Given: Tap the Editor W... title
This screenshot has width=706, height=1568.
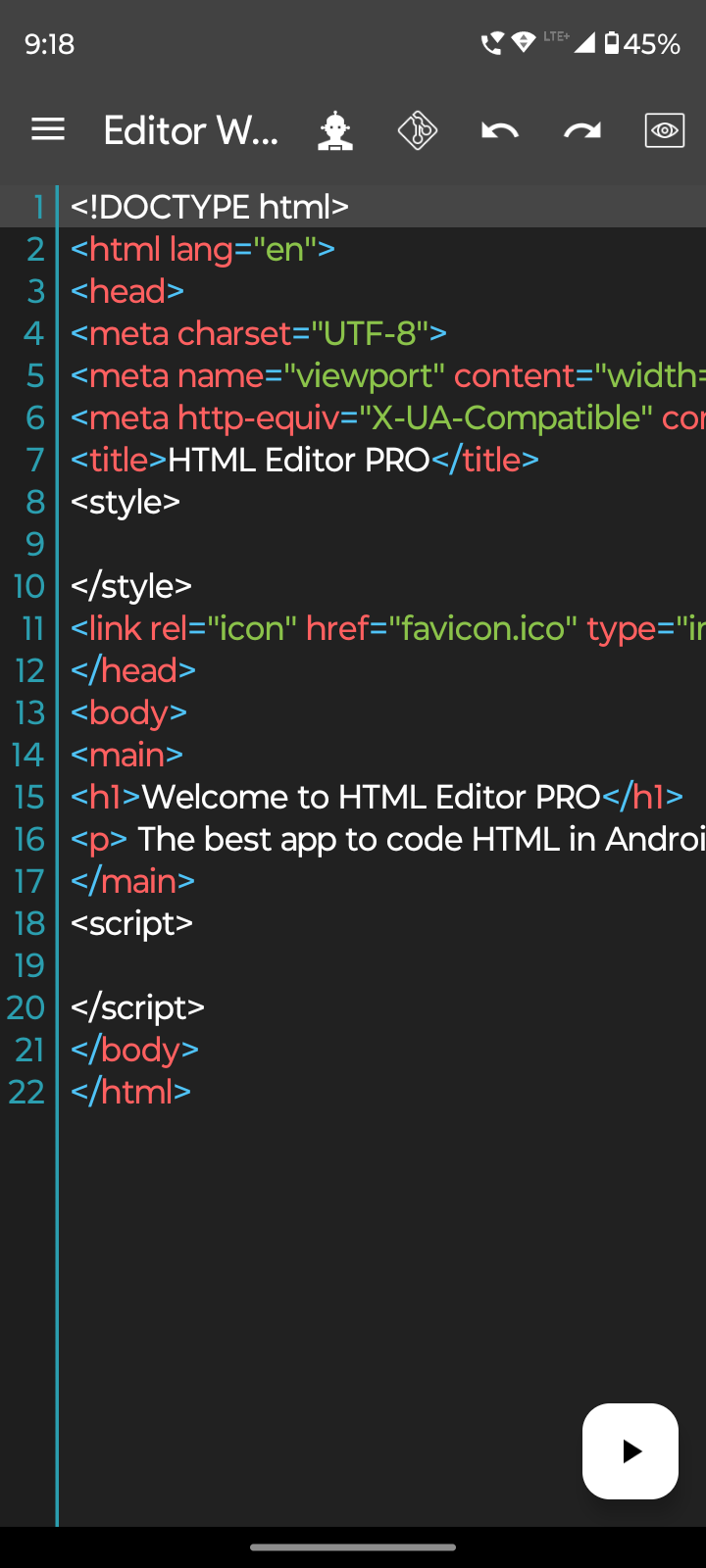Looking at the screenshot, I should tap(191, 130).
